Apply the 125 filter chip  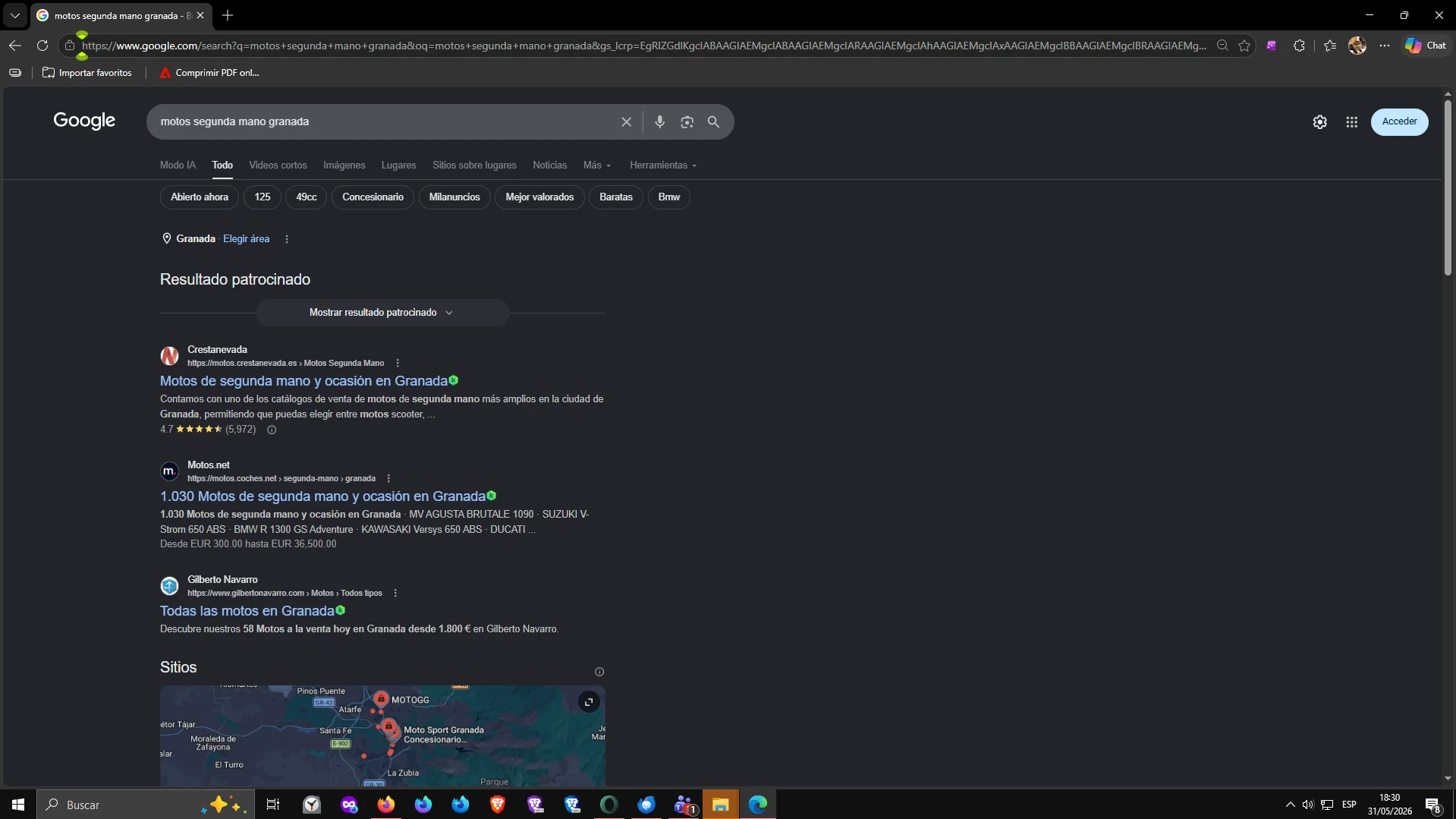pyautogui.click(x=263, y=197)
